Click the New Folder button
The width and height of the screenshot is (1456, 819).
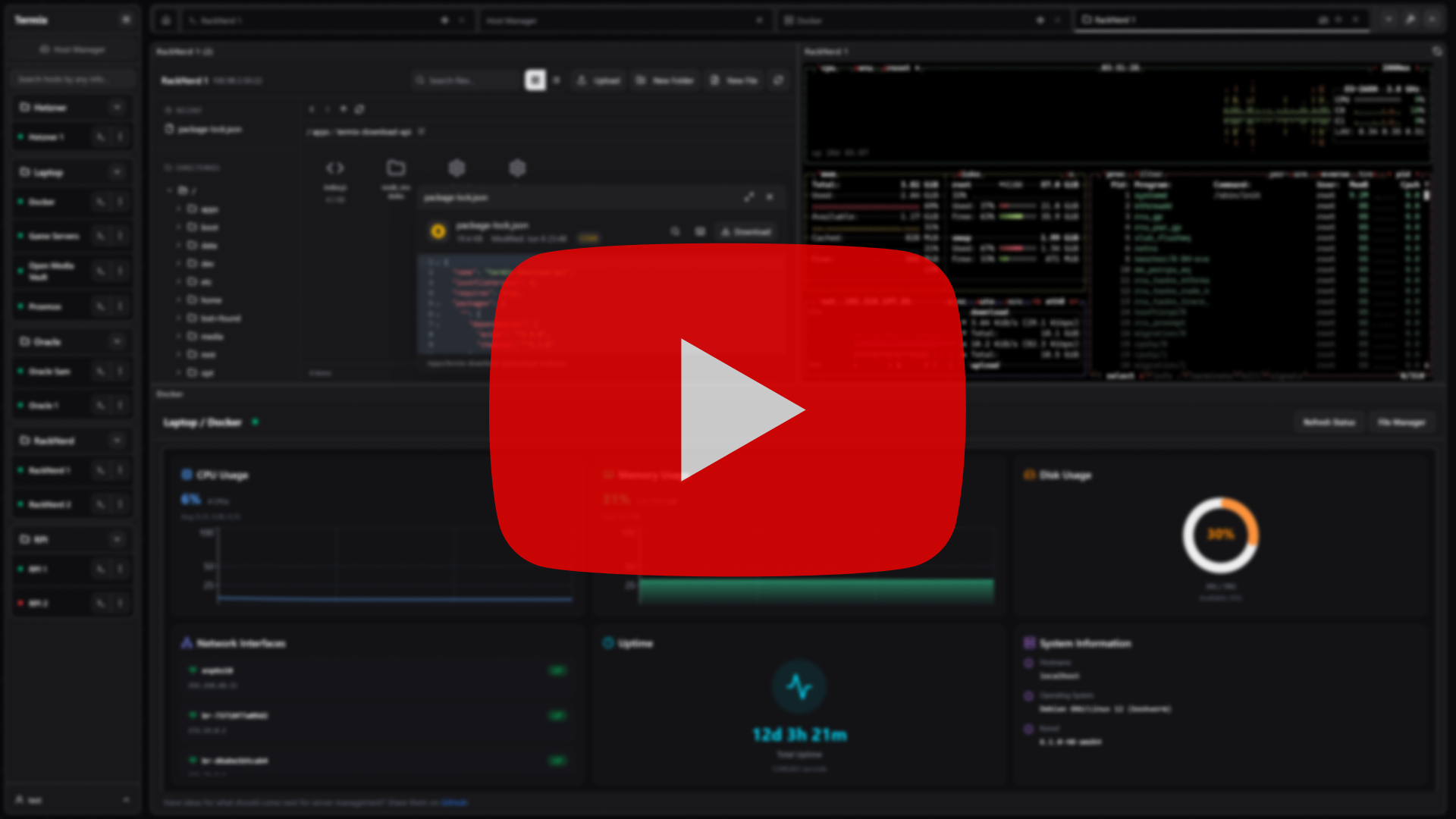664,80
